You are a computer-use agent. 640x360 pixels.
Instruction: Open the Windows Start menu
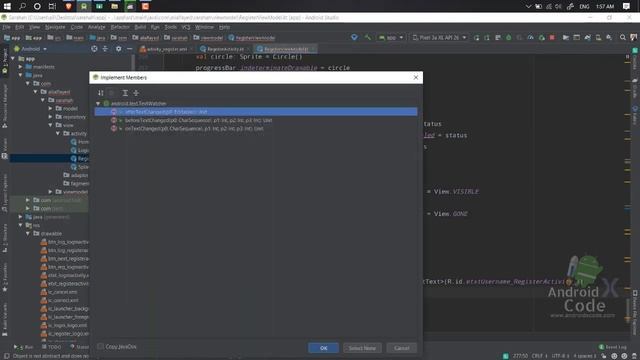point(7,6)
